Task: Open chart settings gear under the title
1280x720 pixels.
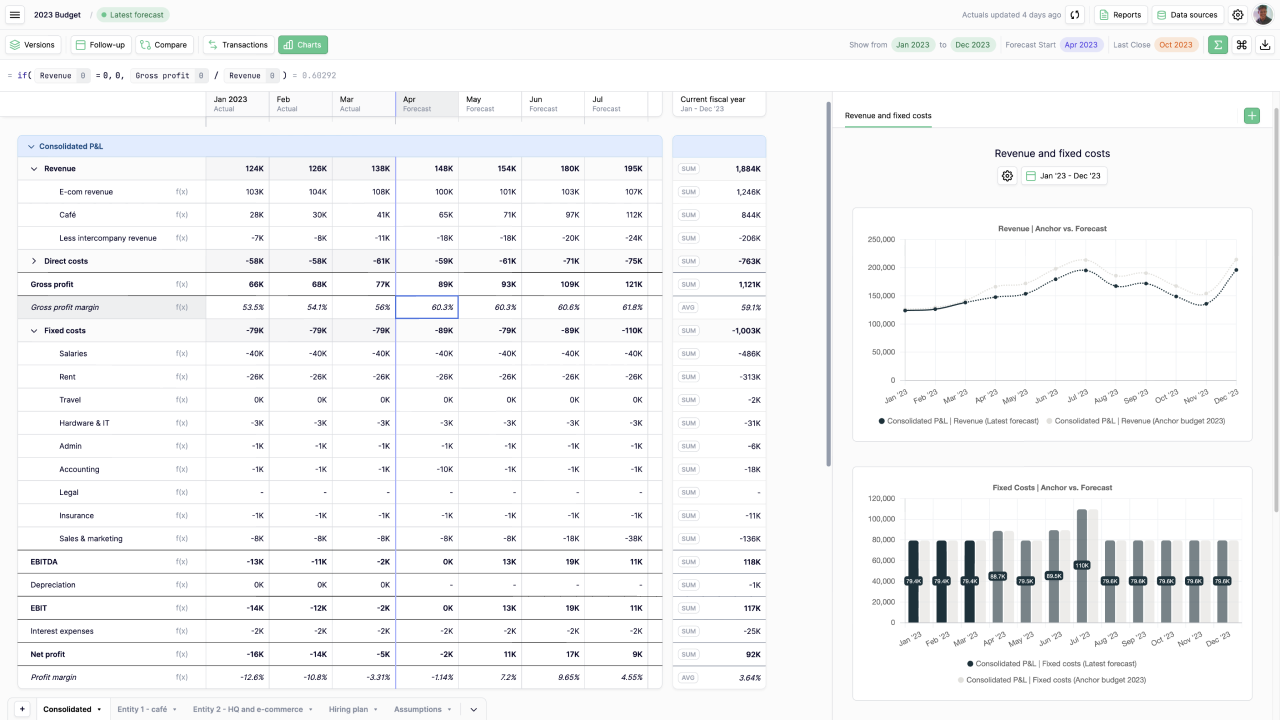Action: pyautogui.click(x=1007, y=176)
